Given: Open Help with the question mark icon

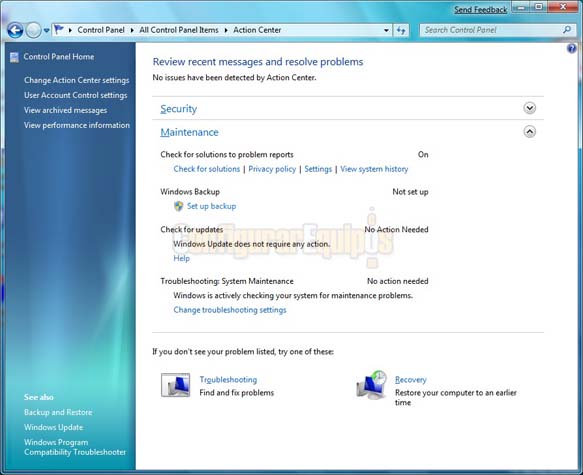Looking at the screenshot, I should tap(571, 48).
